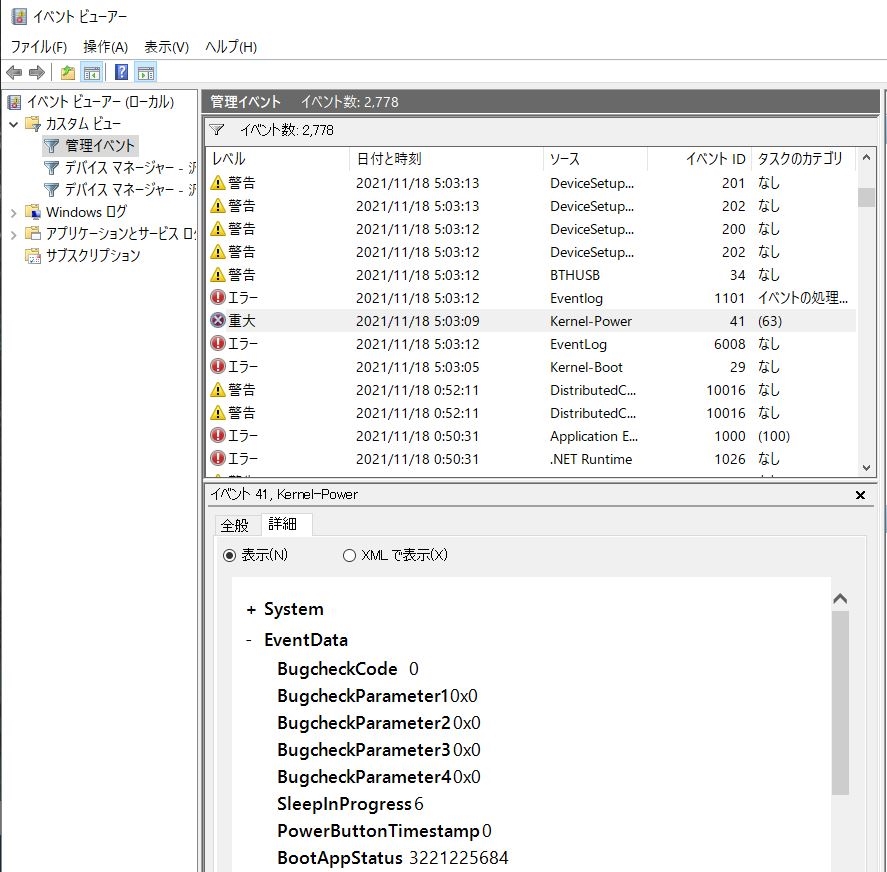Click warning icon on DeviceSetup event 201 row
887x872 pixels.
pyautogui.click(x=218, y=183)
